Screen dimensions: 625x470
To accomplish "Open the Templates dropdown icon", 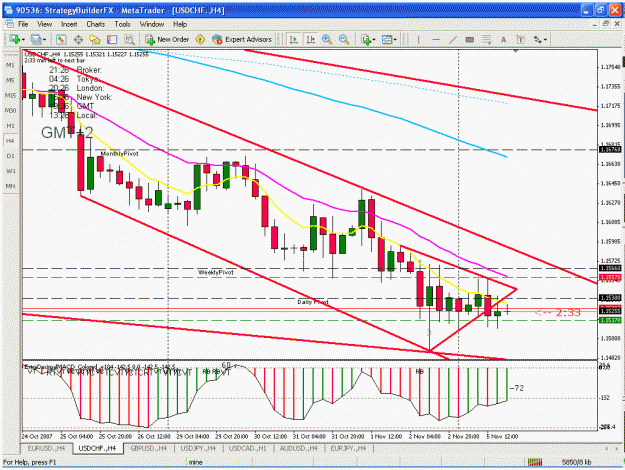I will click(389, 39).
